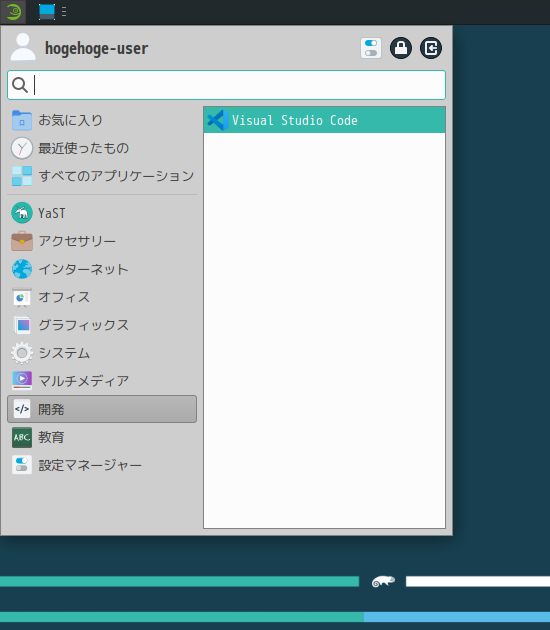
Task: Select the アクセサリー category
Action: coord(102,241)
